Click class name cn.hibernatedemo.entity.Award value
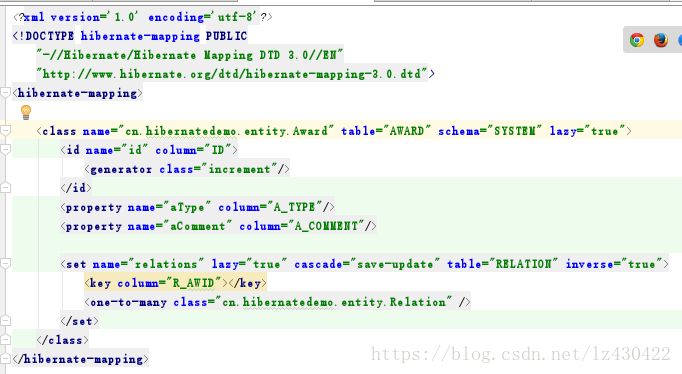The image size is (682, 374). point(226,131)
